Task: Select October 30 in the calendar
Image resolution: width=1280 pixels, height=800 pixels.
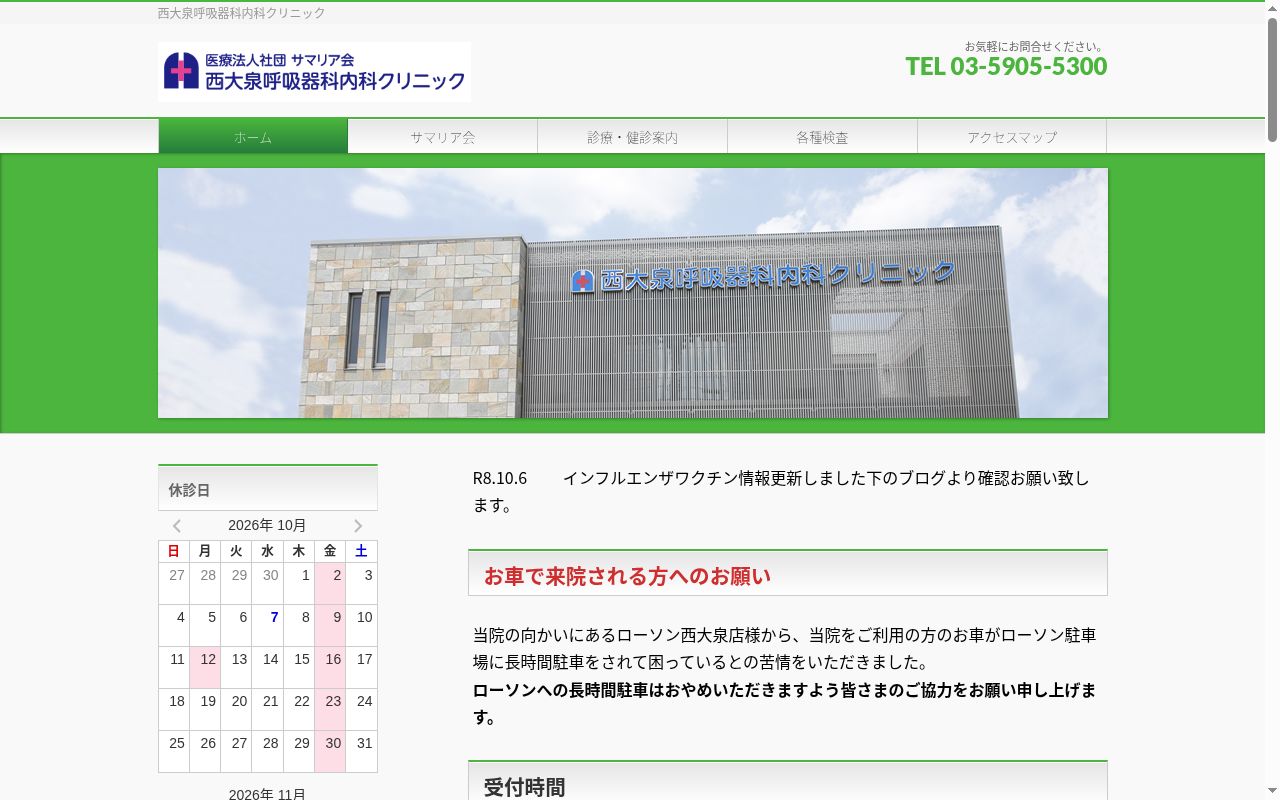Action: 330,751
